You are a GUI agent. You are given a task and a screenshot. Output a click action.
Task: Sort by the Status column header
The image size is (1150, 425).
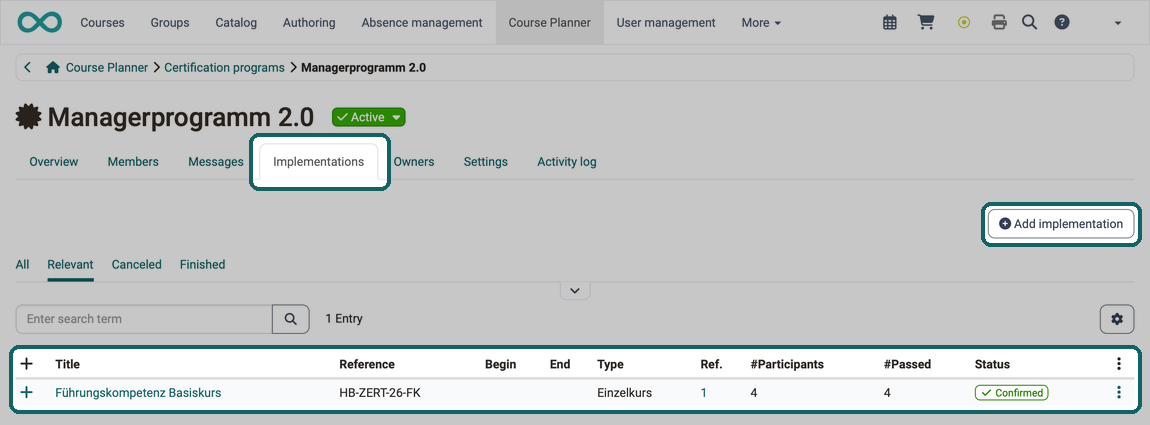click(x=992, y=364)
